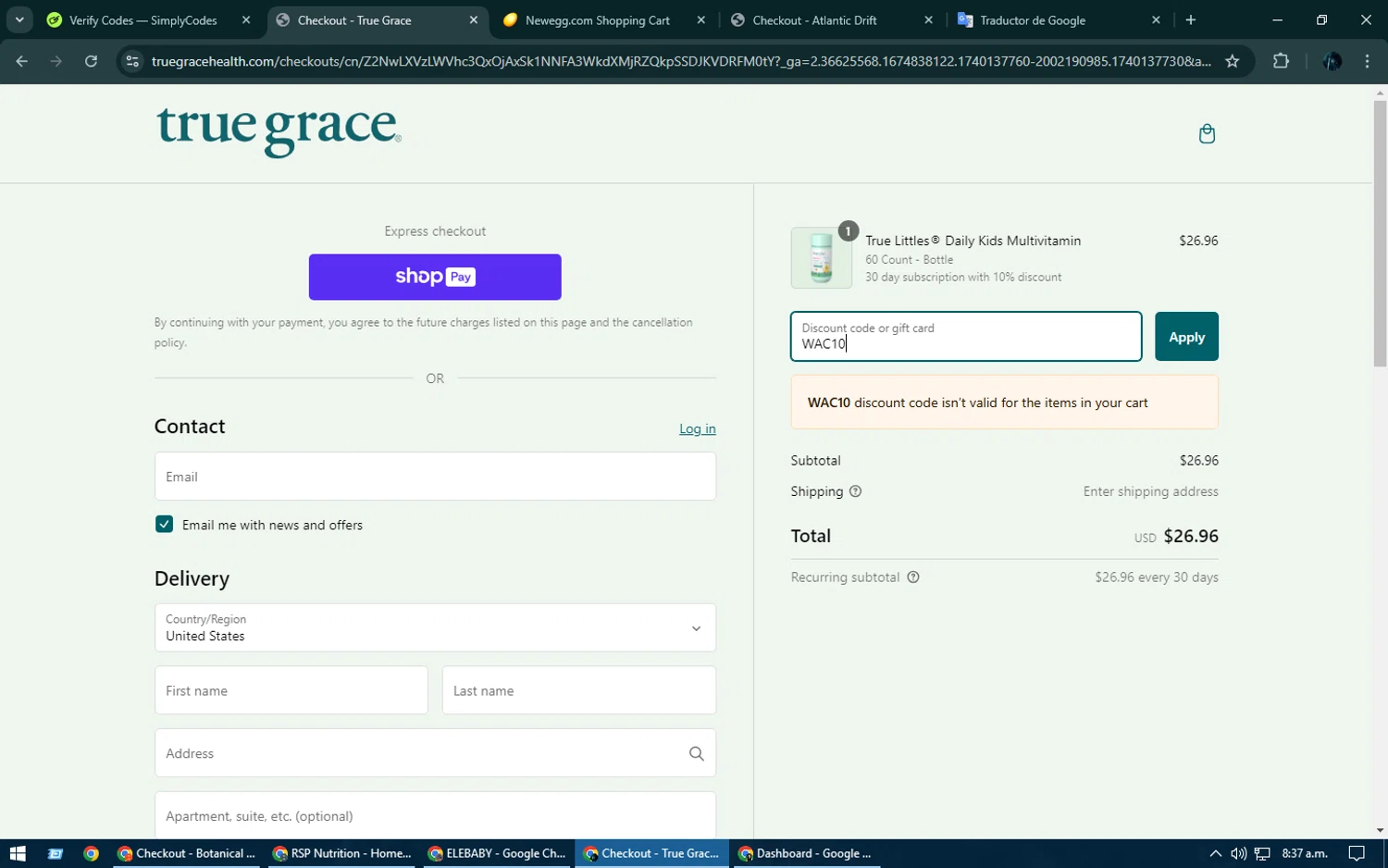Click the Last name field
The image size is (1388, 868).
click(579, 690)
